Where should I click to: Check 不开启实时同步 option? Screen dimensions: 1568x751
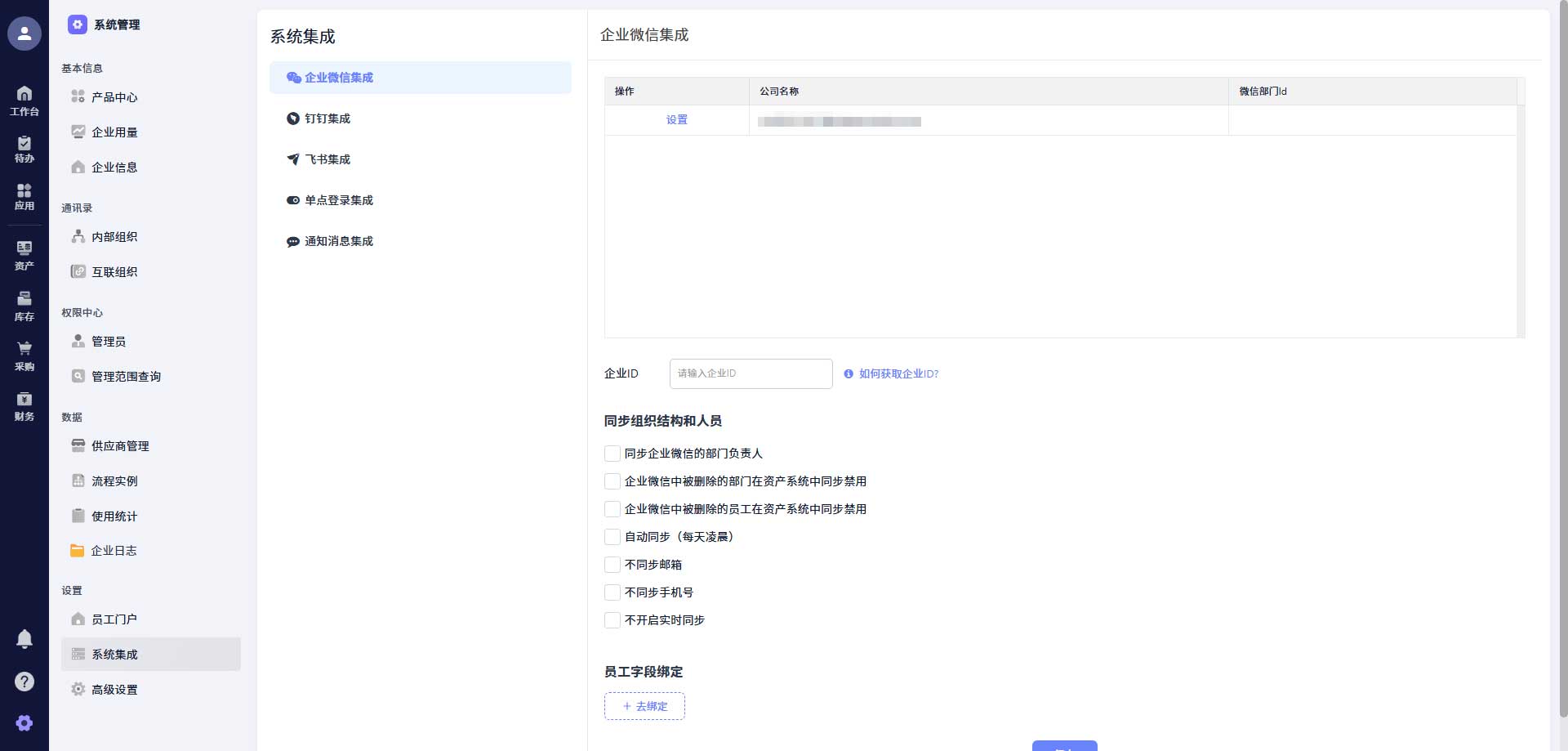pos(612,620)
